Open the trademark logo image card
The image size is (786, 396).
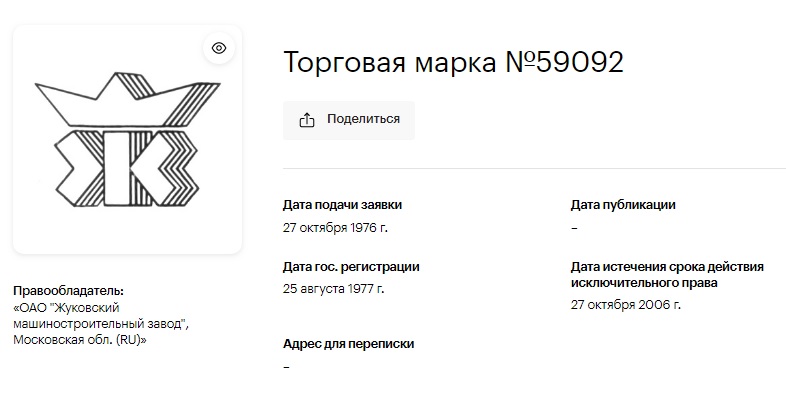pyautogui.click(x=127, y=139)
